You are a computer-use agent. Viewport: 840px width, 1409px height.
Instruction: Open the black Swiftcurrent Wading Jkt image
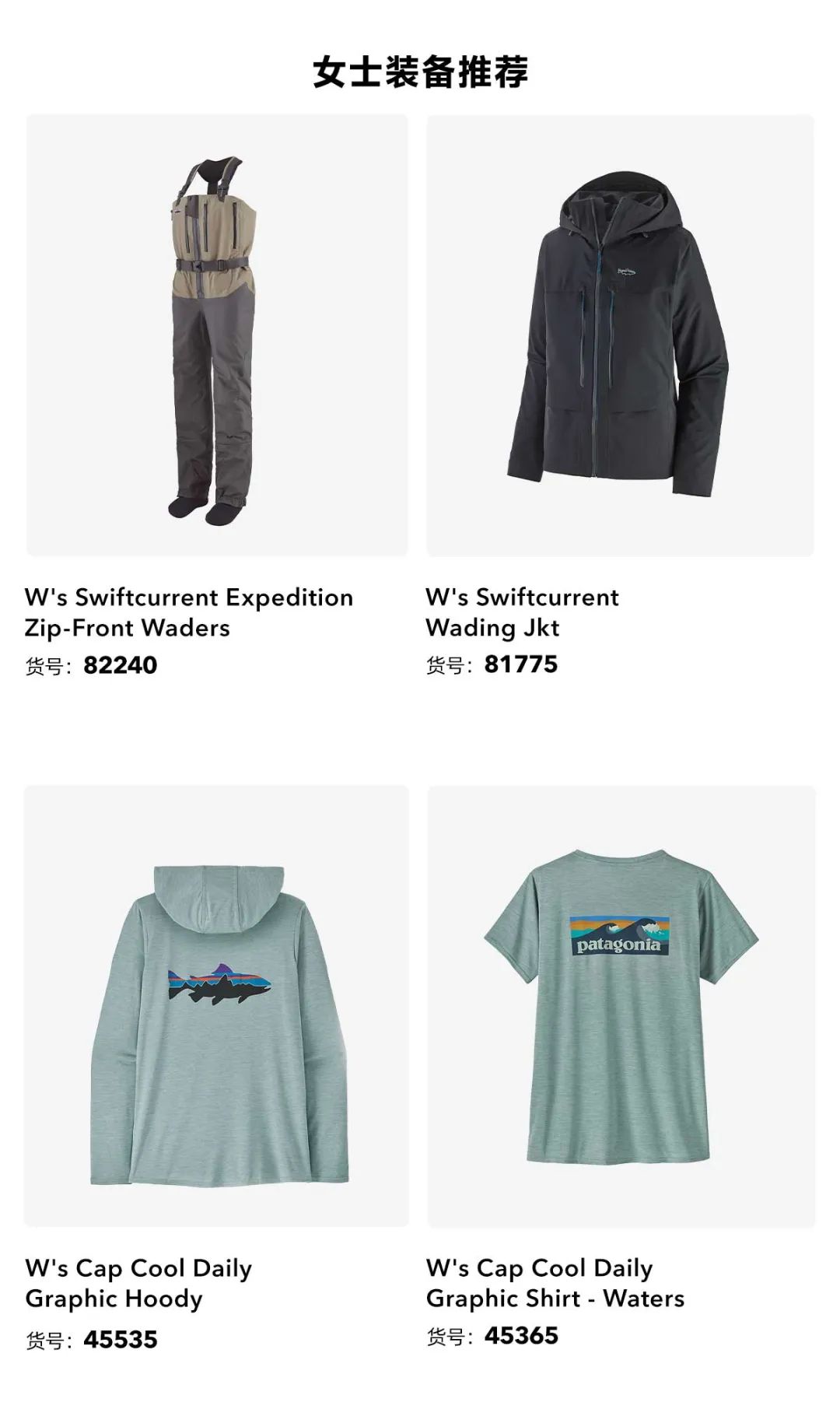point(620,335)
